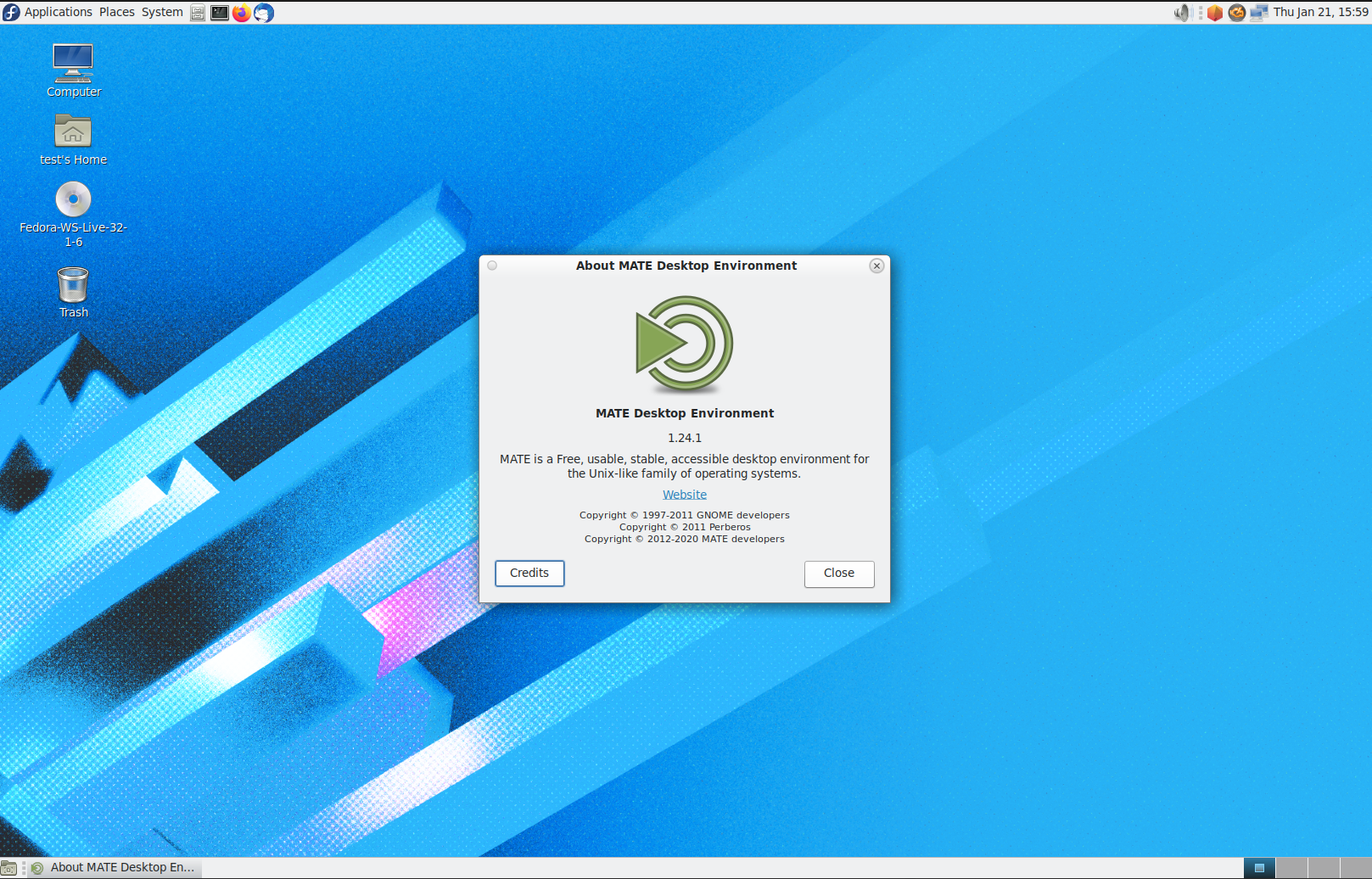Select the test's Home folder icon

[x=73, y=140]
